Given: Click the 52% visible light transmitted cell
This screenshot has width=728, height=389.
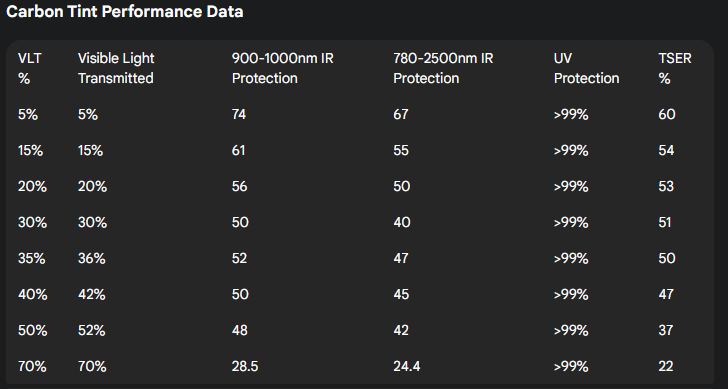Looking at the screenshot, I should pos(91,330).
